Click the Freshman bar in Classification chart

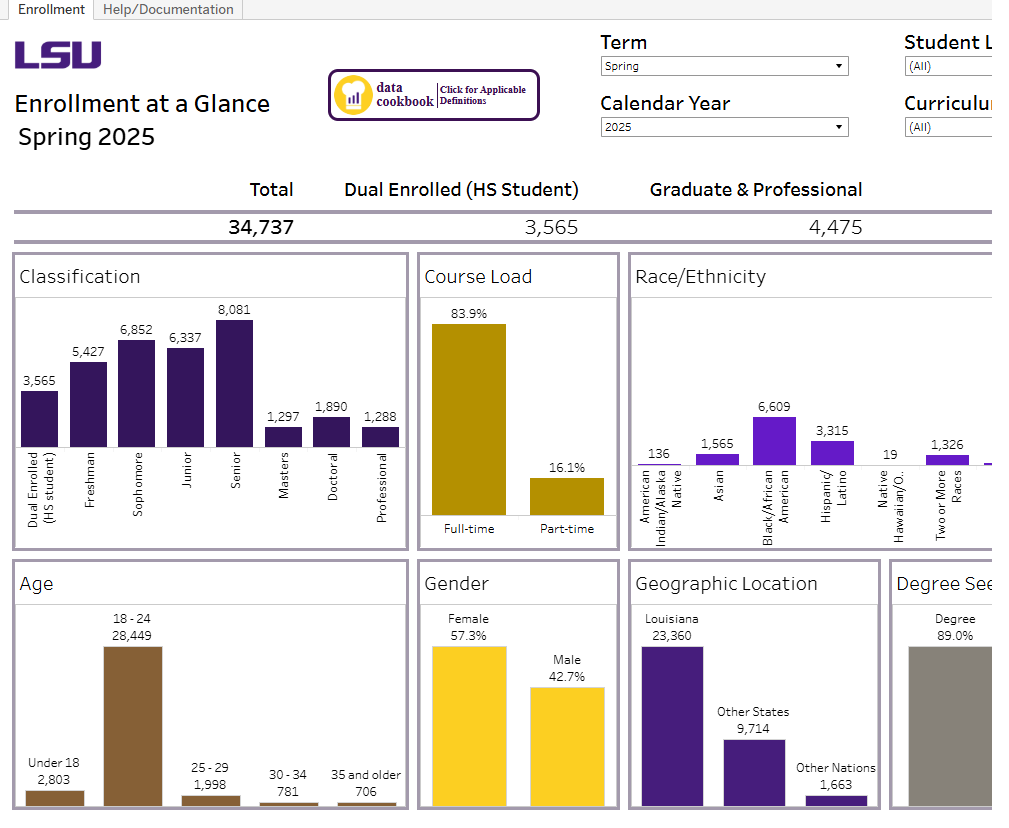[x=88, y=405]
